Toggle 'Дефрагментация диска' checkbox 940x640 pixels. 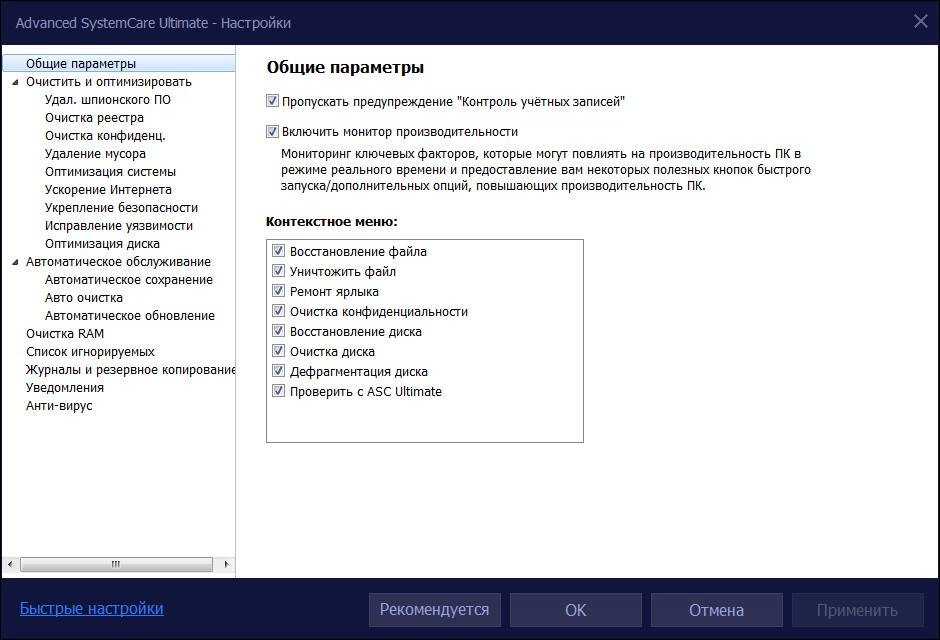278,370
